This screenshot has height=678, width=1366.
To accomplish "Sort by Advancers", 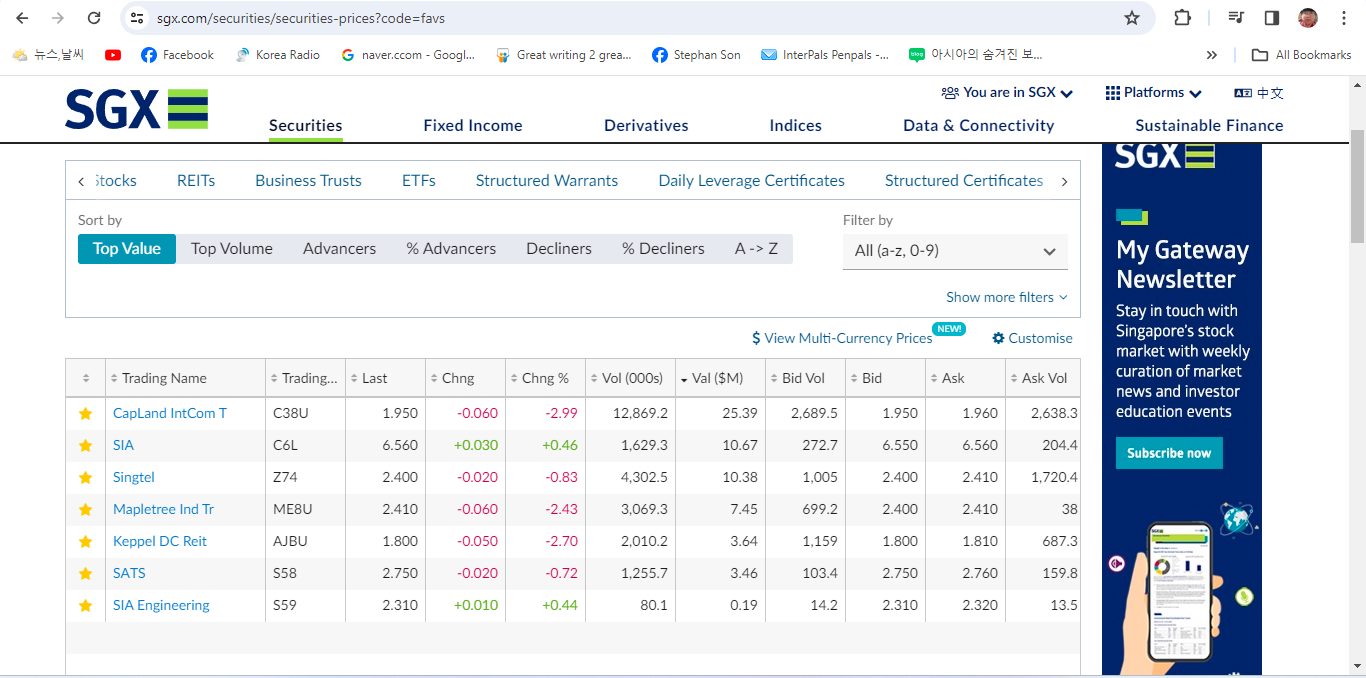I will point(340,249).
